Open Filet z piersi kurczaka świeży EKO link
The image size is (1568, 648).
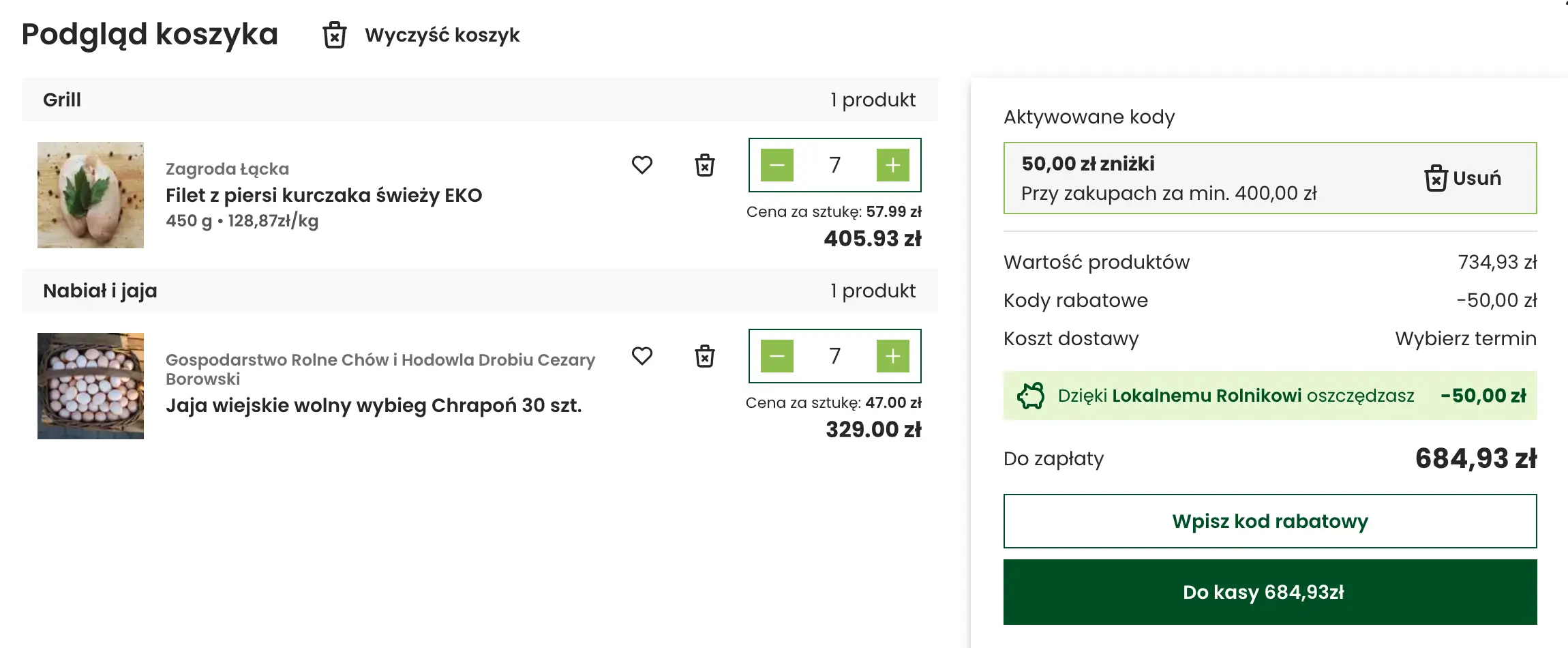324,195
